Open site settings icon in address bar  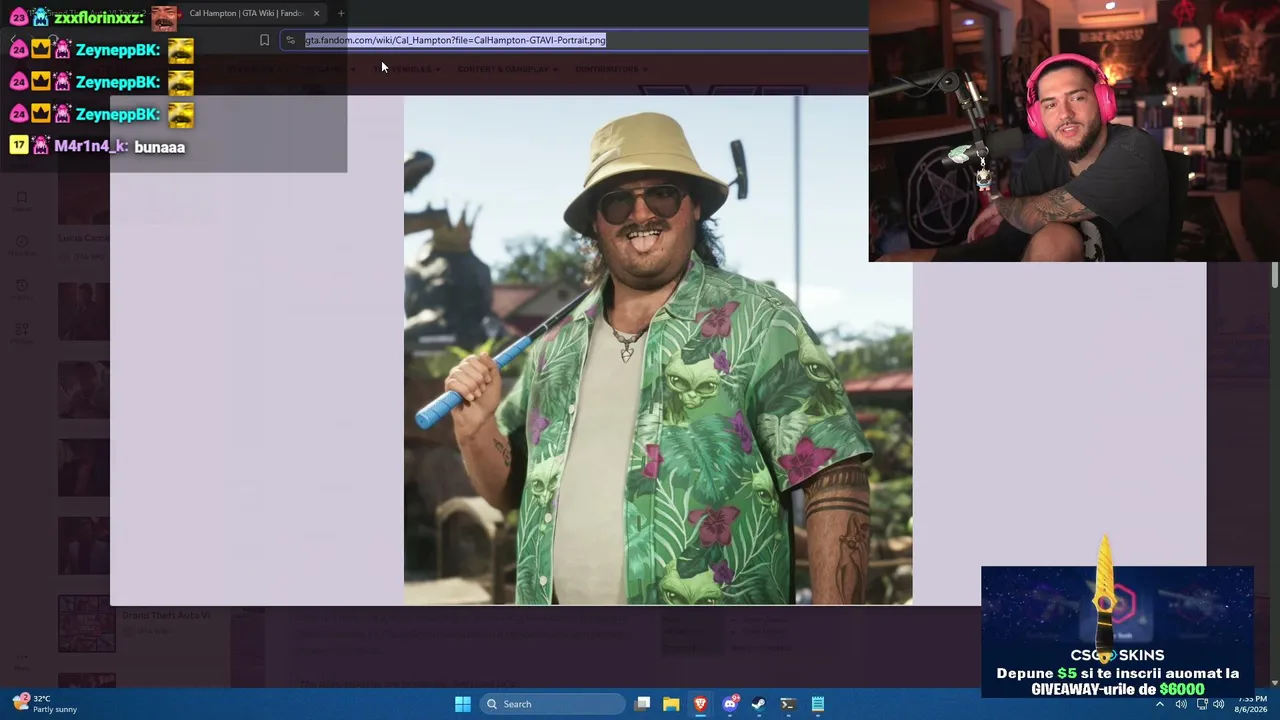[x=290, y=40]
